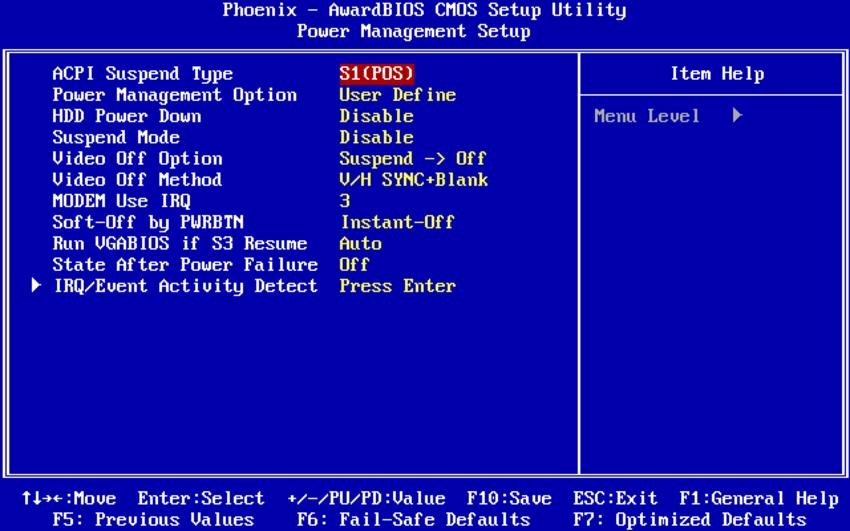Click the Phoenix AwardBIOS CMOS Setup Utility title
This screenshot has width=850, height=531.
424,10
